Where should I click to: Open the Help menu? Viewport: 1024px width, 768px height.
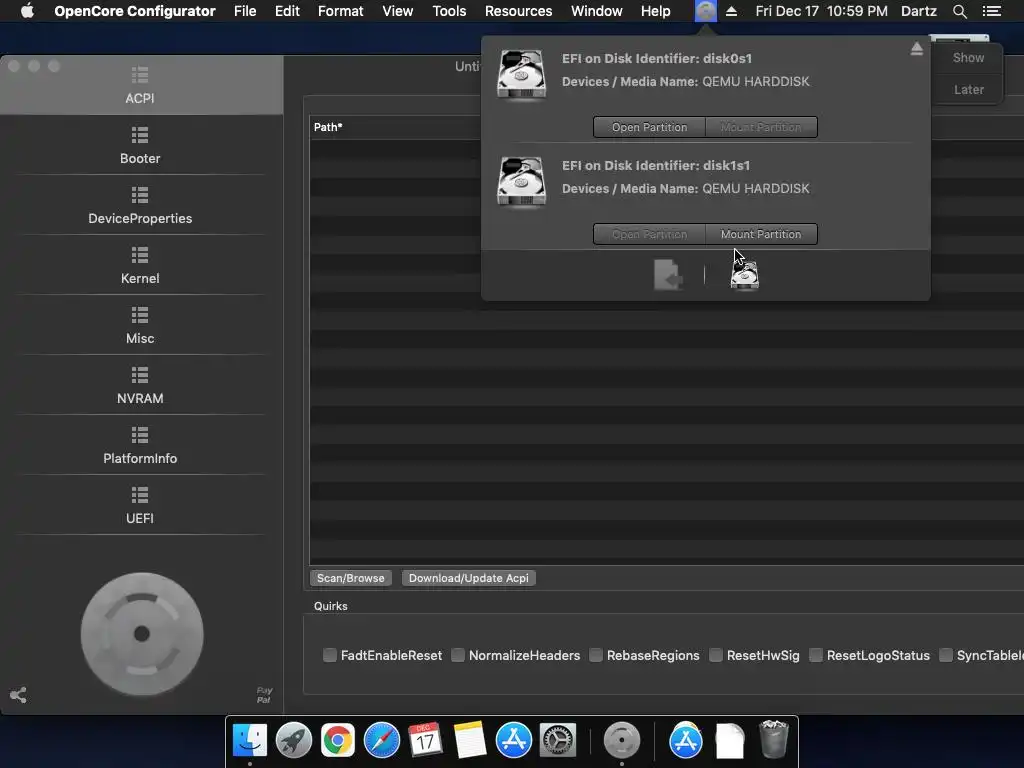tap(655, 11)
